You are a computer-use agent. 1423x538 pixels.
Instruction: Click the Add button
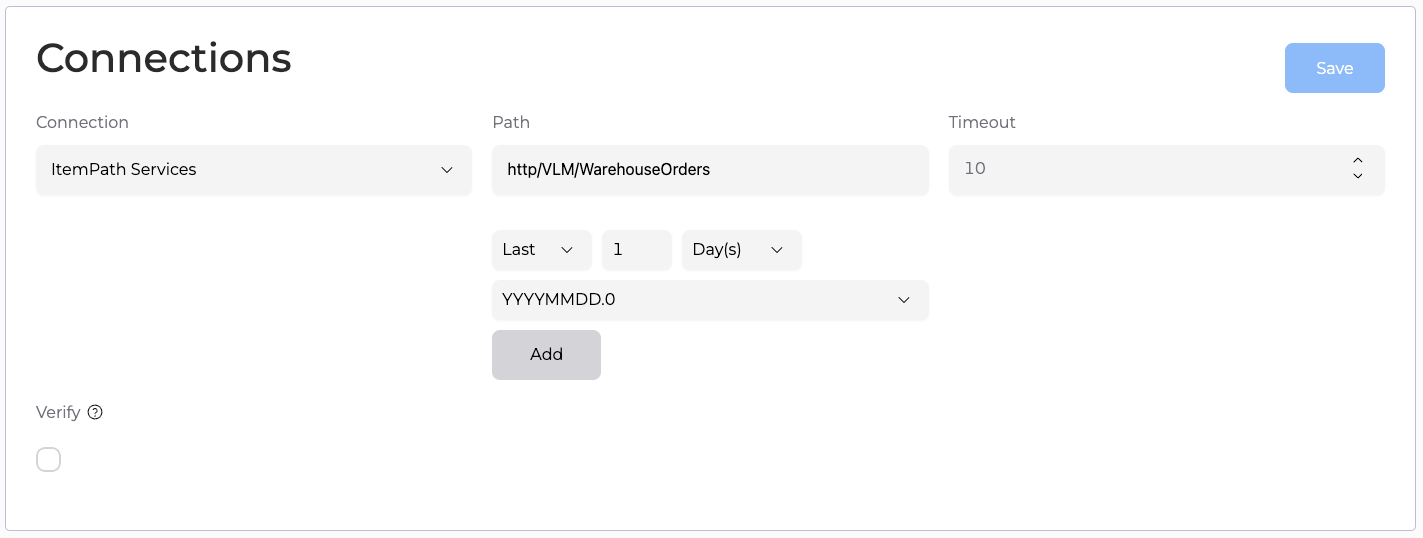pyautogui.click(x=546, y=354)
